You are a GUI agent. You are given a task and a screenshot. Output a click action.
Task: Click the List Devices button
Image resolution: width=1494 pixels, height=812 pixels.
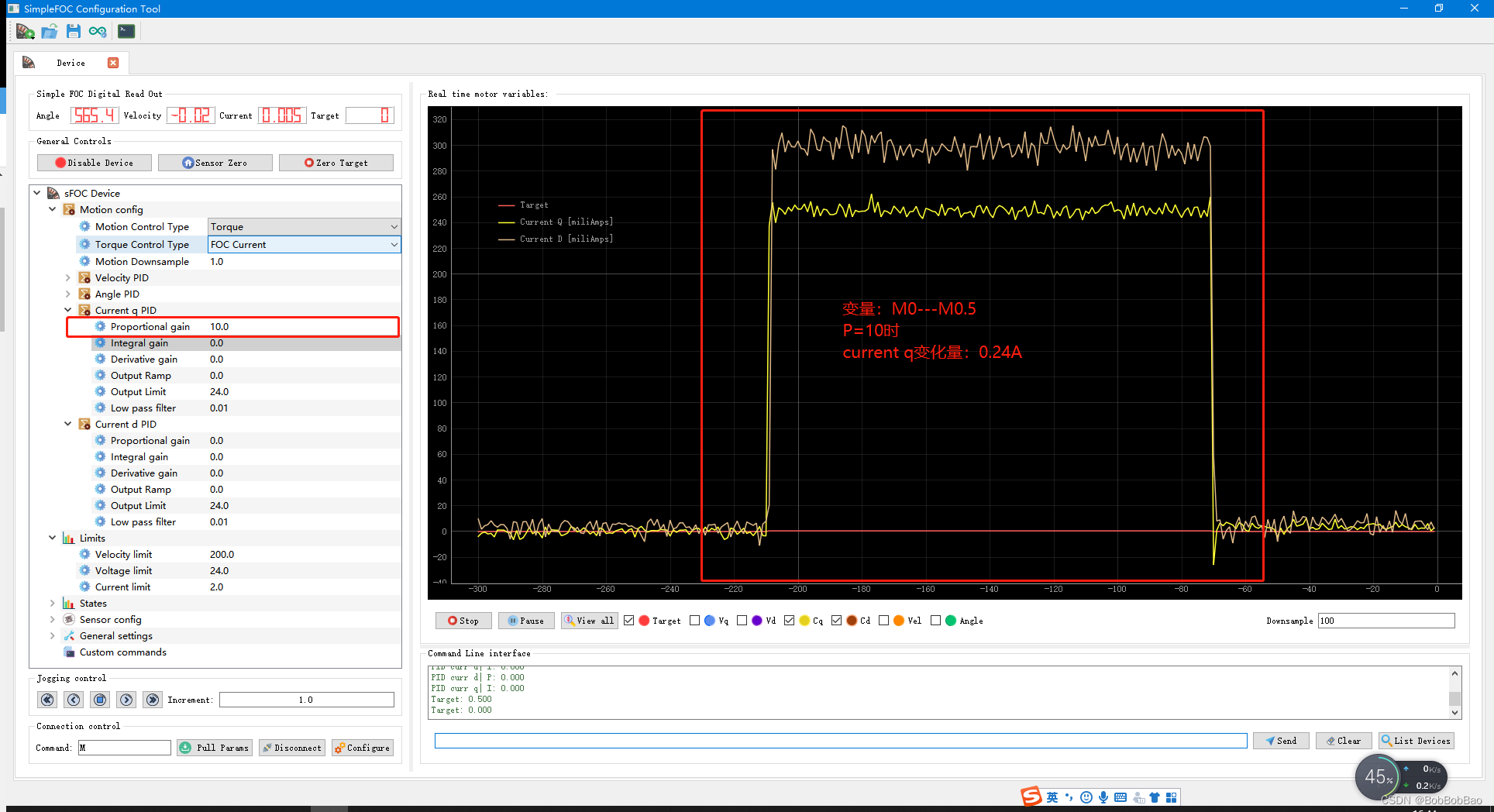[x=1416, y=741]
